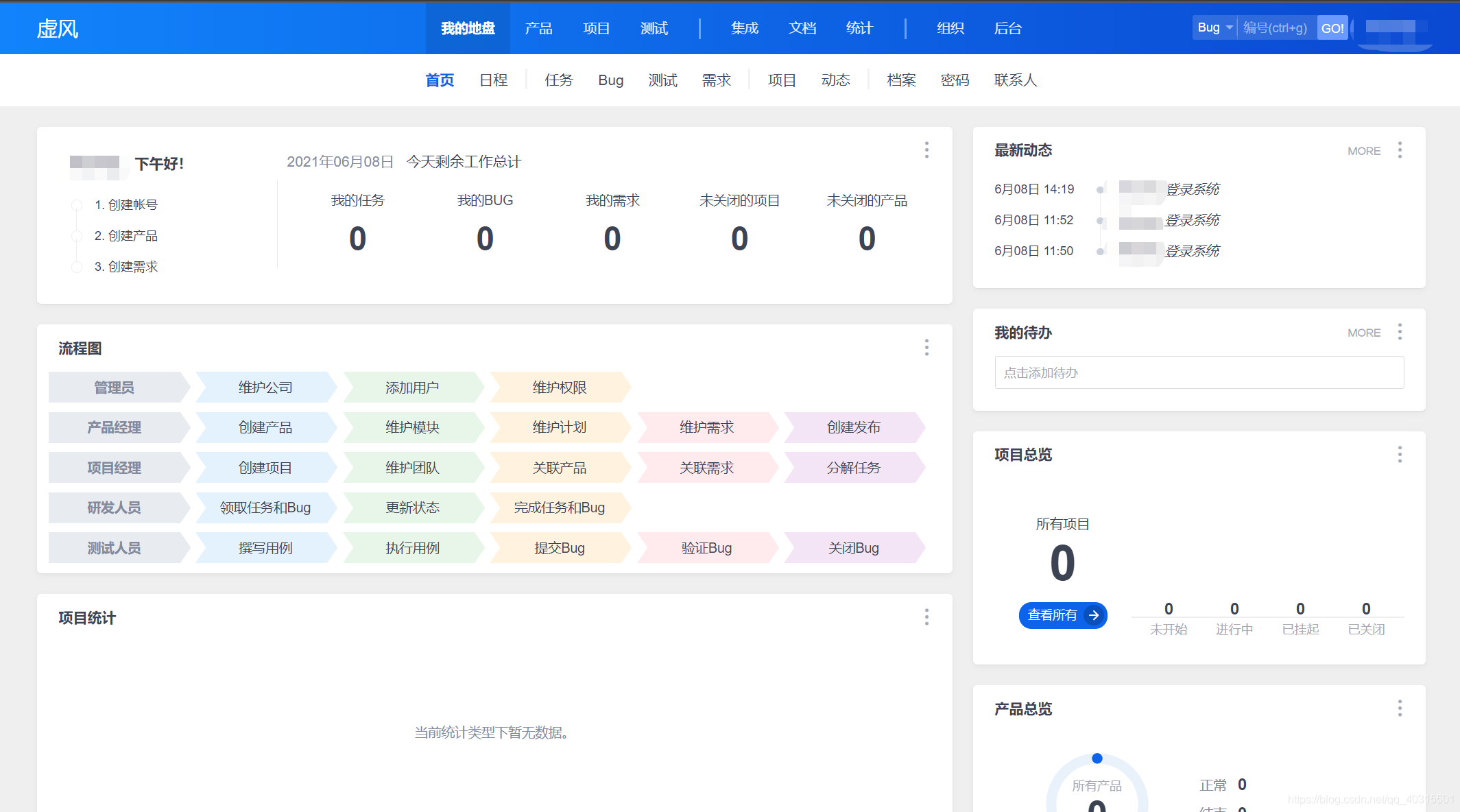This screenshot has height=812, width=1460.
Task: Click 创建产品 flow step
Action: [x=266, y=427]
